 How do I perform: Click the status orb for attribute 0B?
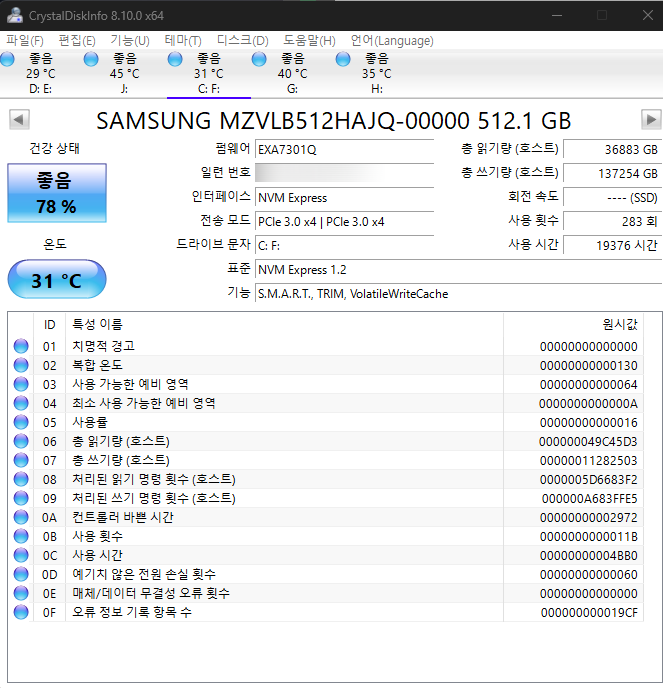(x=21, y=536)
